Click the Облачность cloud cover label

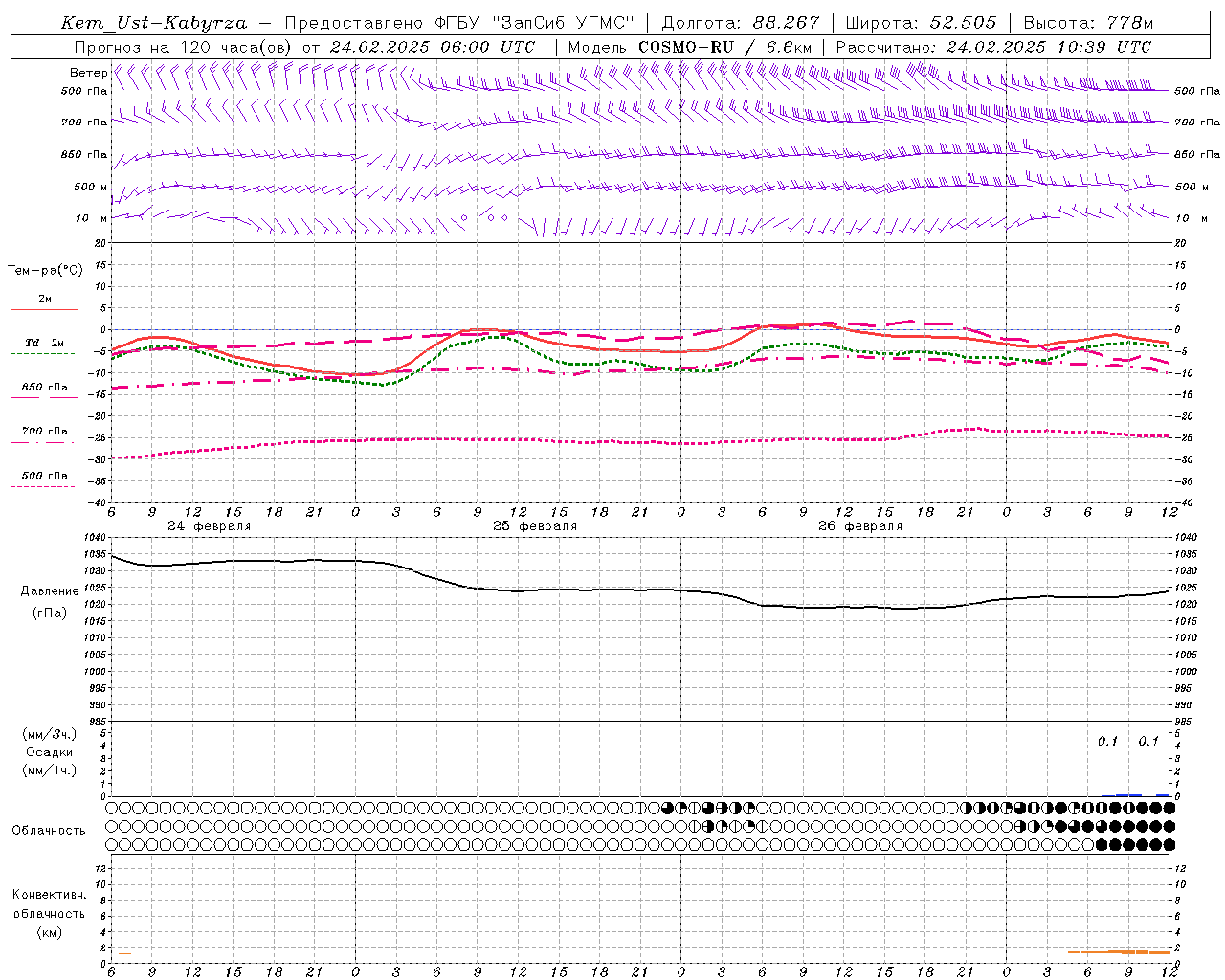(x=49, y=830)
